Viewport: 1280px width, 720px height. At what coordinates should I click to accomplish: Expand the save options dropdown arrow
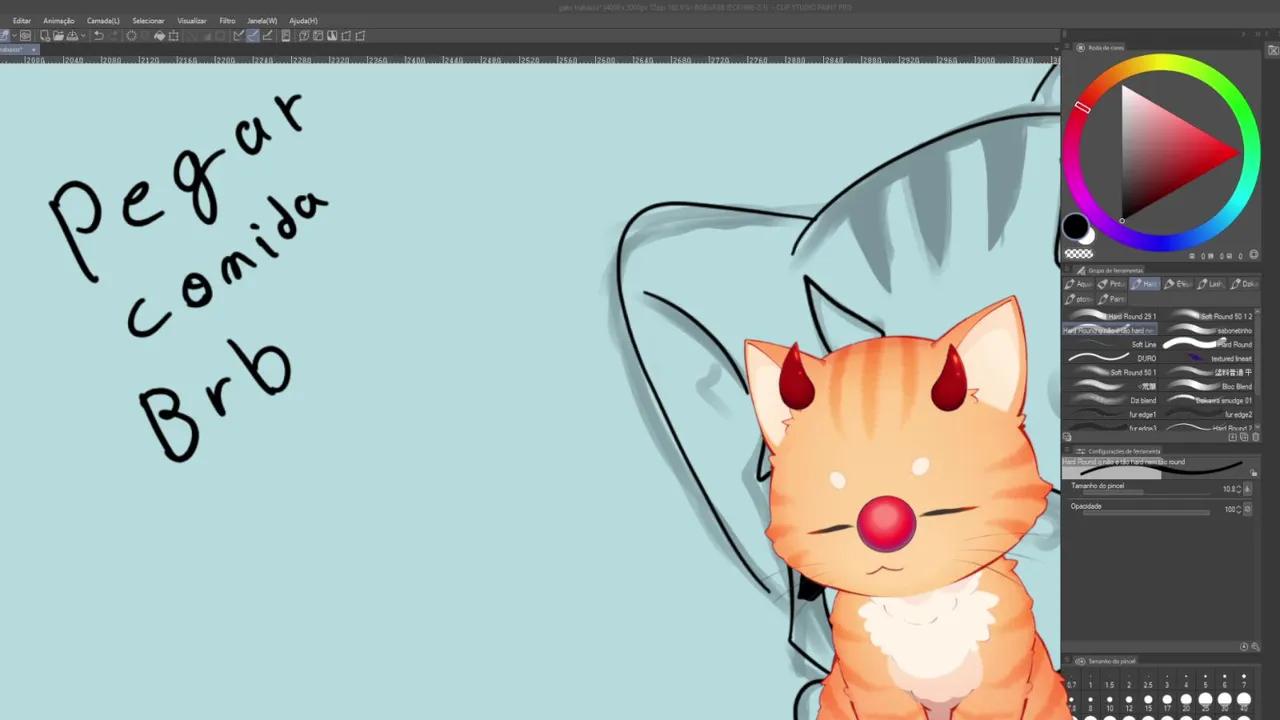point(83,36)
